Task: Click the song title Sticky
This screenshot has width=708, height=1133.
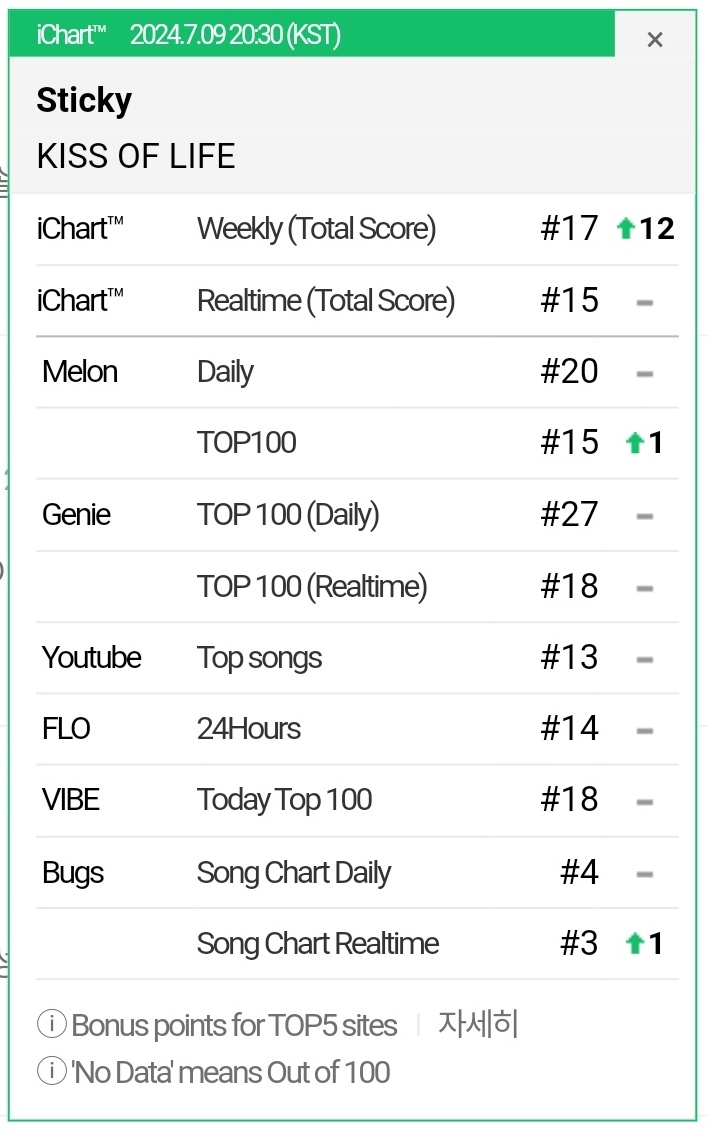Action: [x=84, y=100]
